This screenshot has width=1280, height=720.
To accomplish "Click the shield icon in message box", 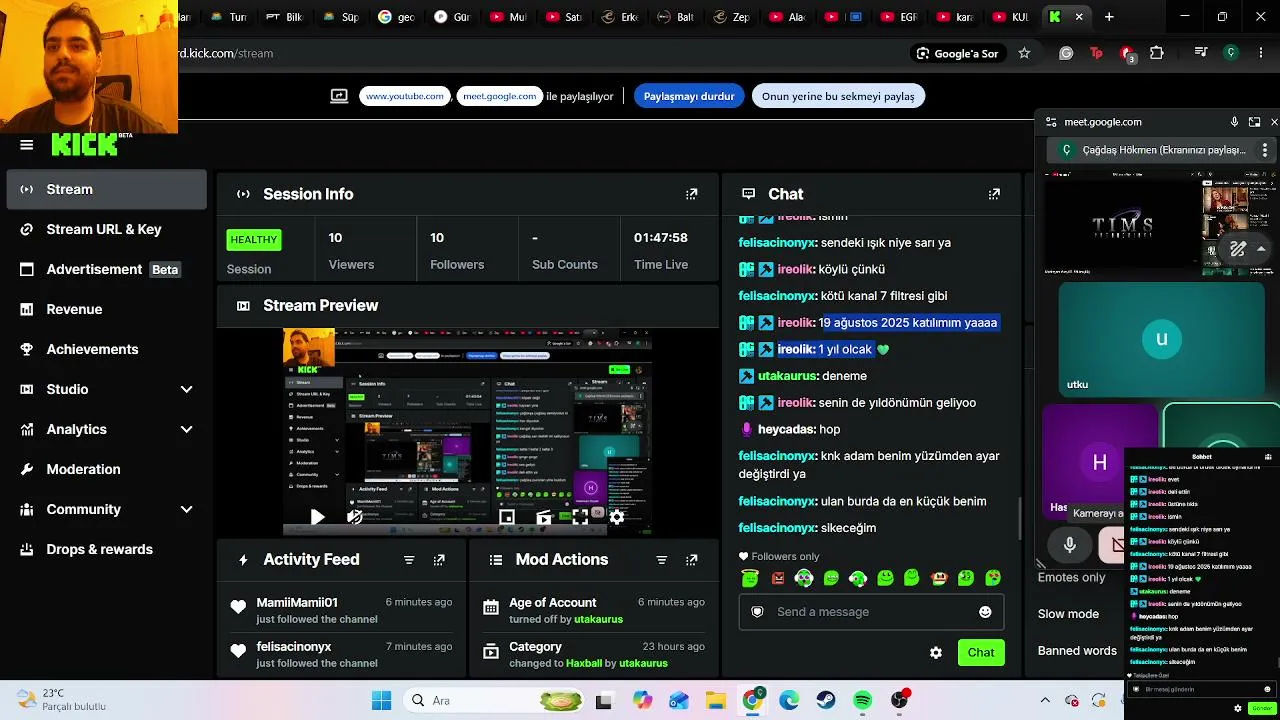I will 757,612.
